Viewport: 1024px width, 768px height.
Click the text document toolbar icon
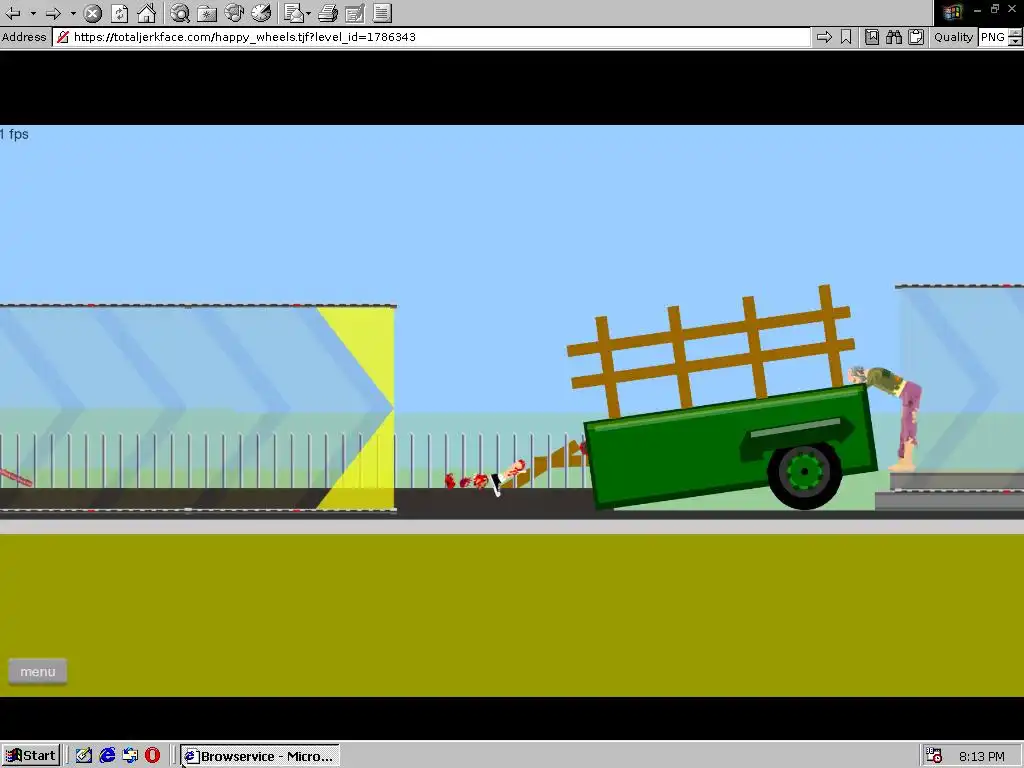pyautogui.click(x=383, y=13)
